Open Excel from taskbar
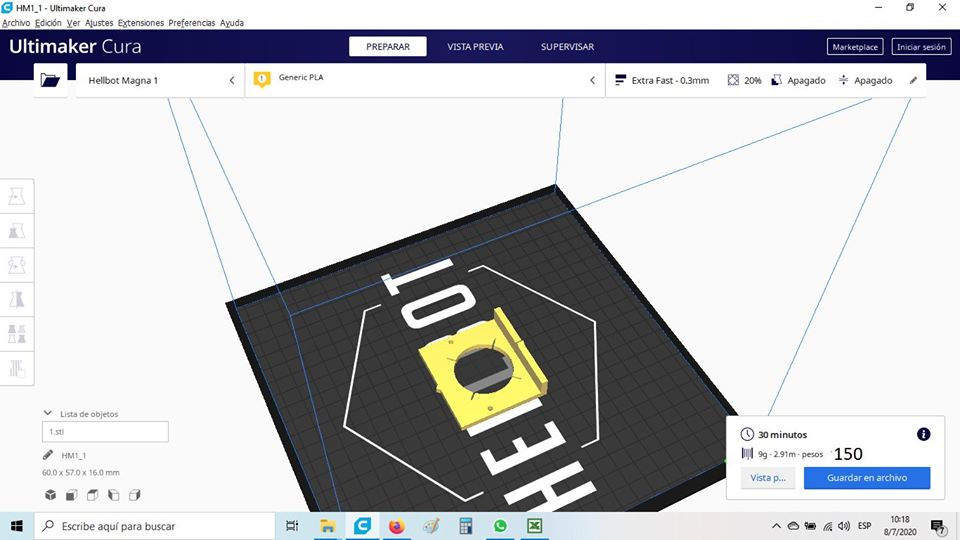The width and height of the screenshot is (960, 540). coord(534,526)
